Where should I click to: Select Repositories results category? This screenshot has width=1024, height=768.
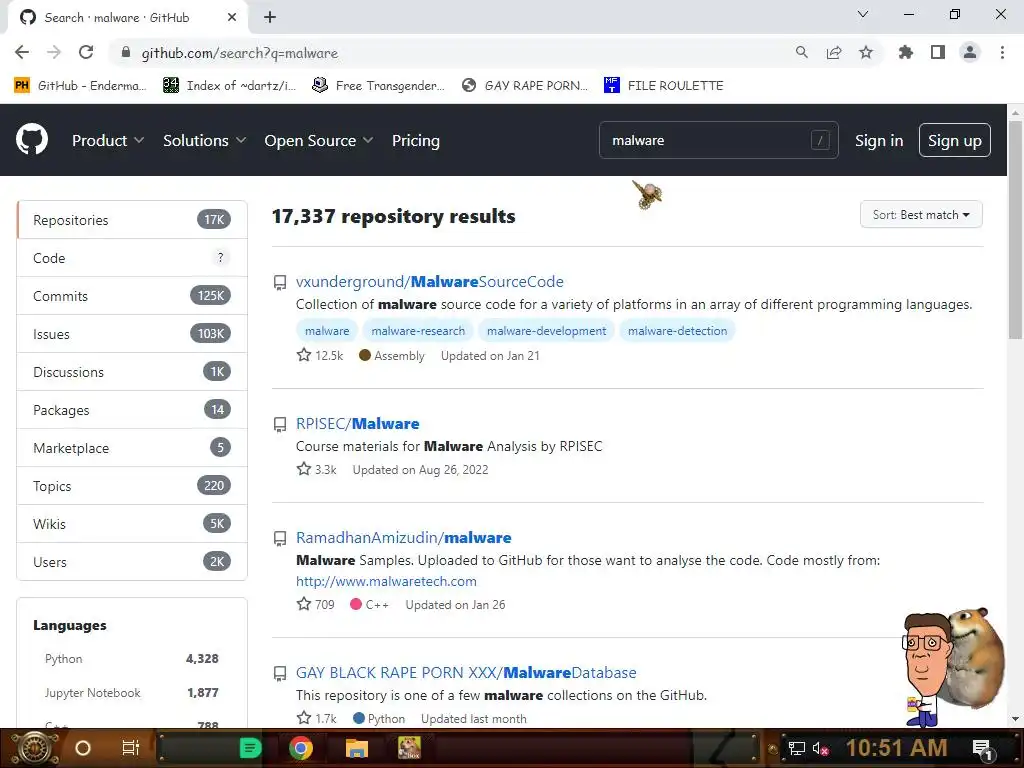point(132,220)
